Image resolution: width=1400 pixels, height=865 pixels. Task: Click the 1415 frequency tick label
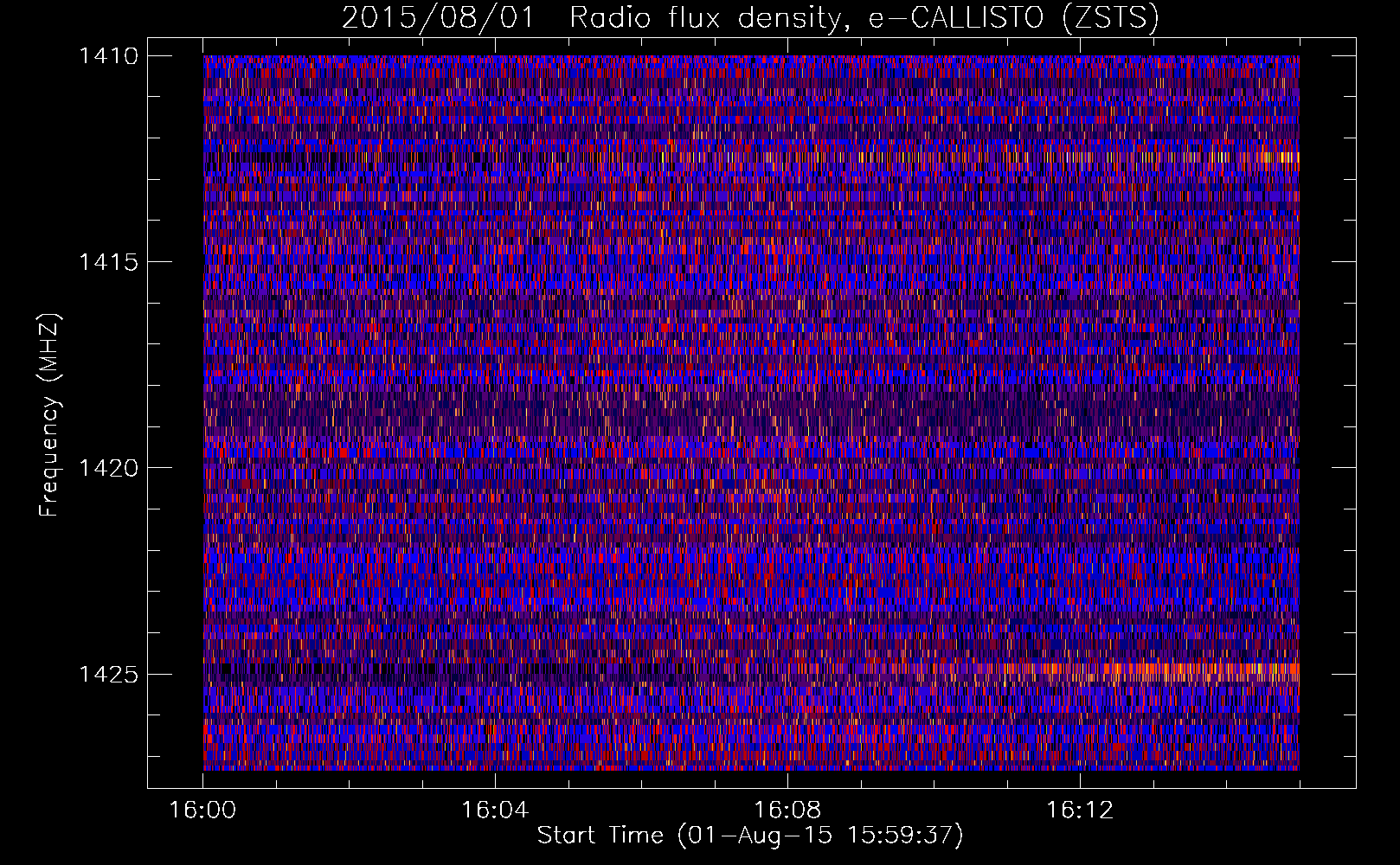tap(108, 262)
